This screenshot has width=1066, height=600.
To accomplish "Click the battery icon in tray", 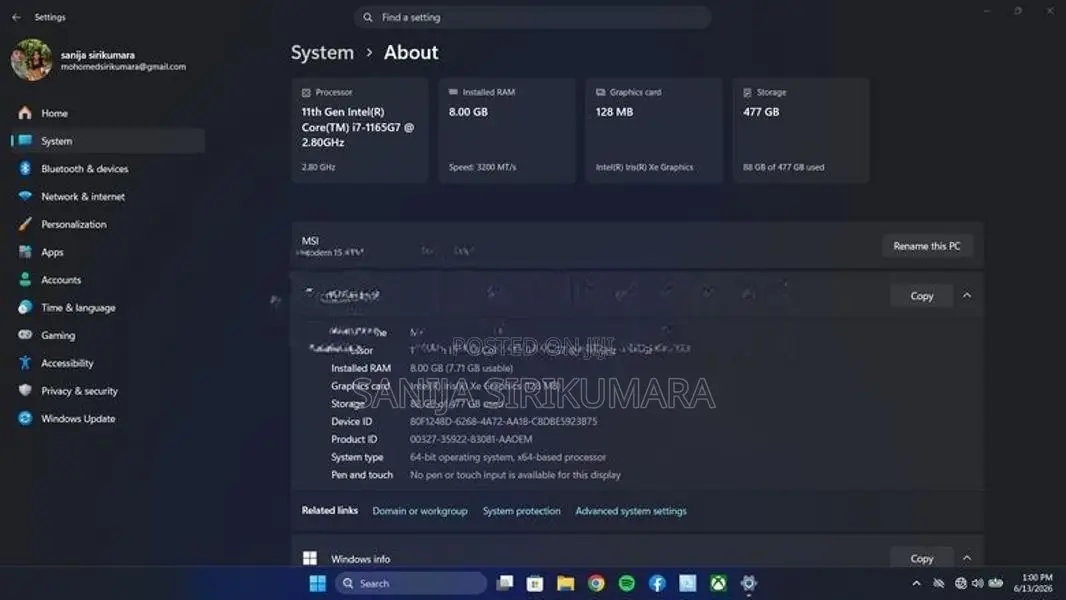I will pyautogui.click(x=996, y=583).
